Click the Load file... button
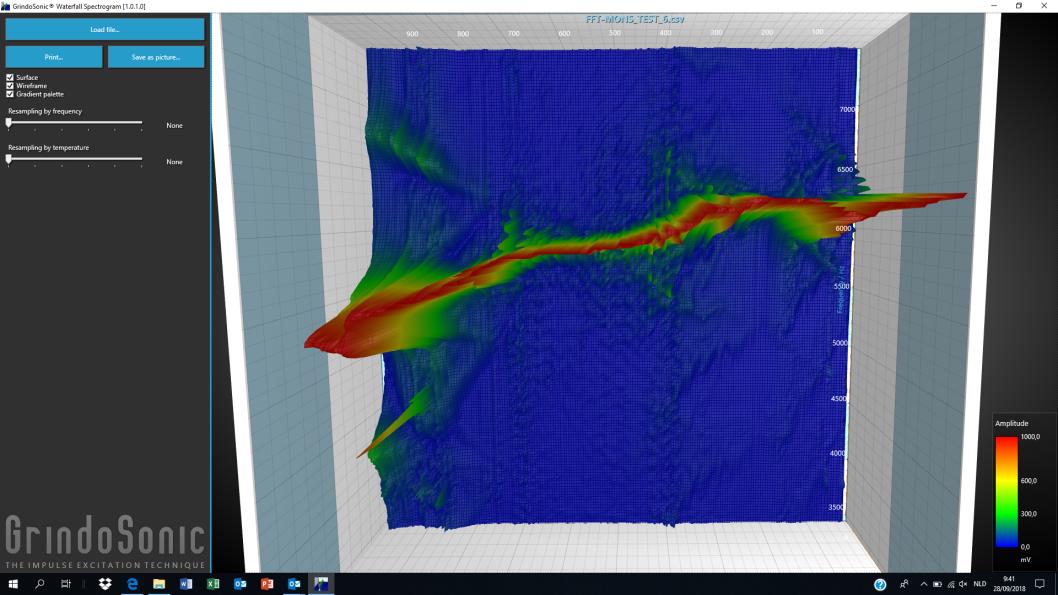The width and height of the screenshot is (1058, 595). tap(105, 29)
